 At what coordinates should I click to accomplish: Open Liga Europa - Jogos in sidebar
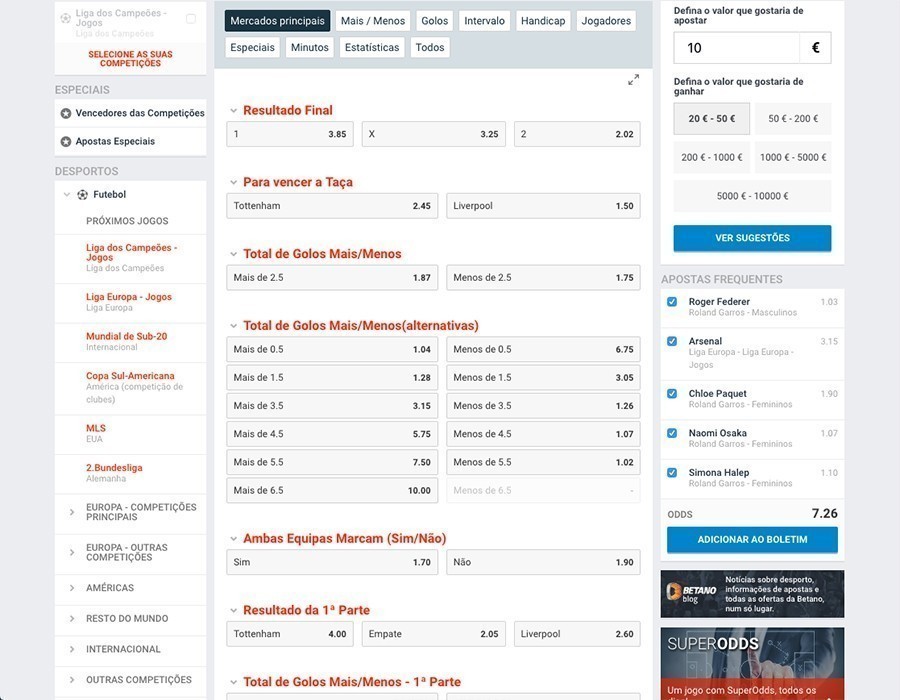click(129, 297)
